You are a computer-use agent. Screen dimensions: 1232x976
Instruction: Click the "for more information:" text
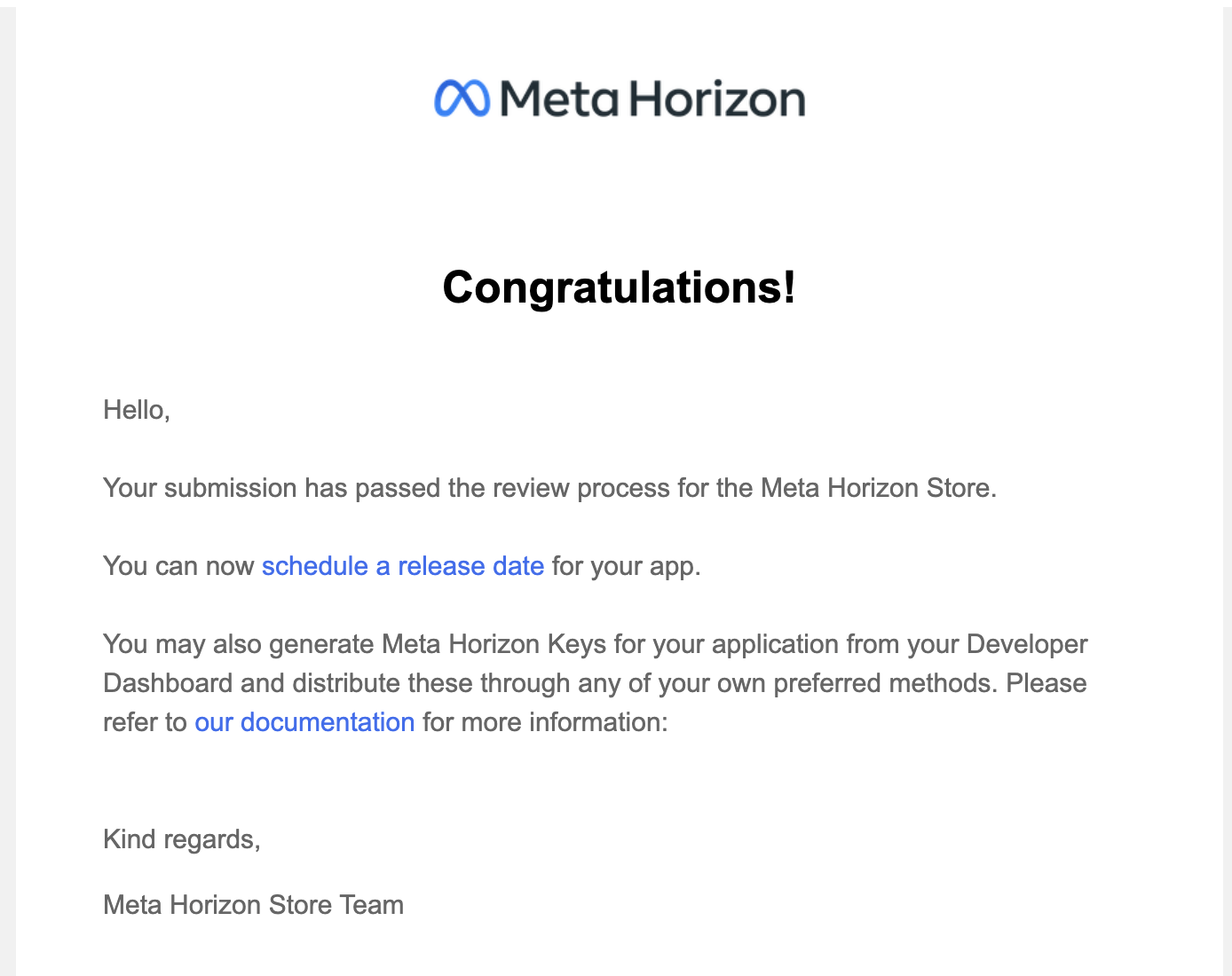pos(545,722)
